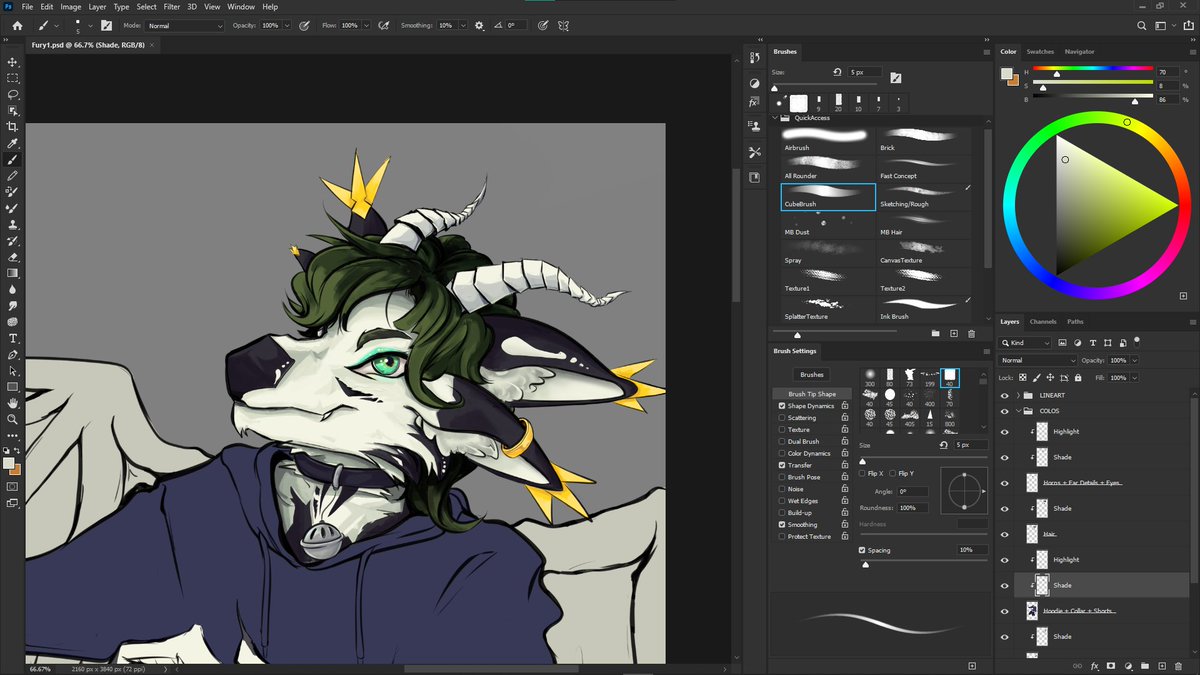This screenshot has width=1200, height=675.
Task: Open smoothing options gear icon
Action: point(479,25)
